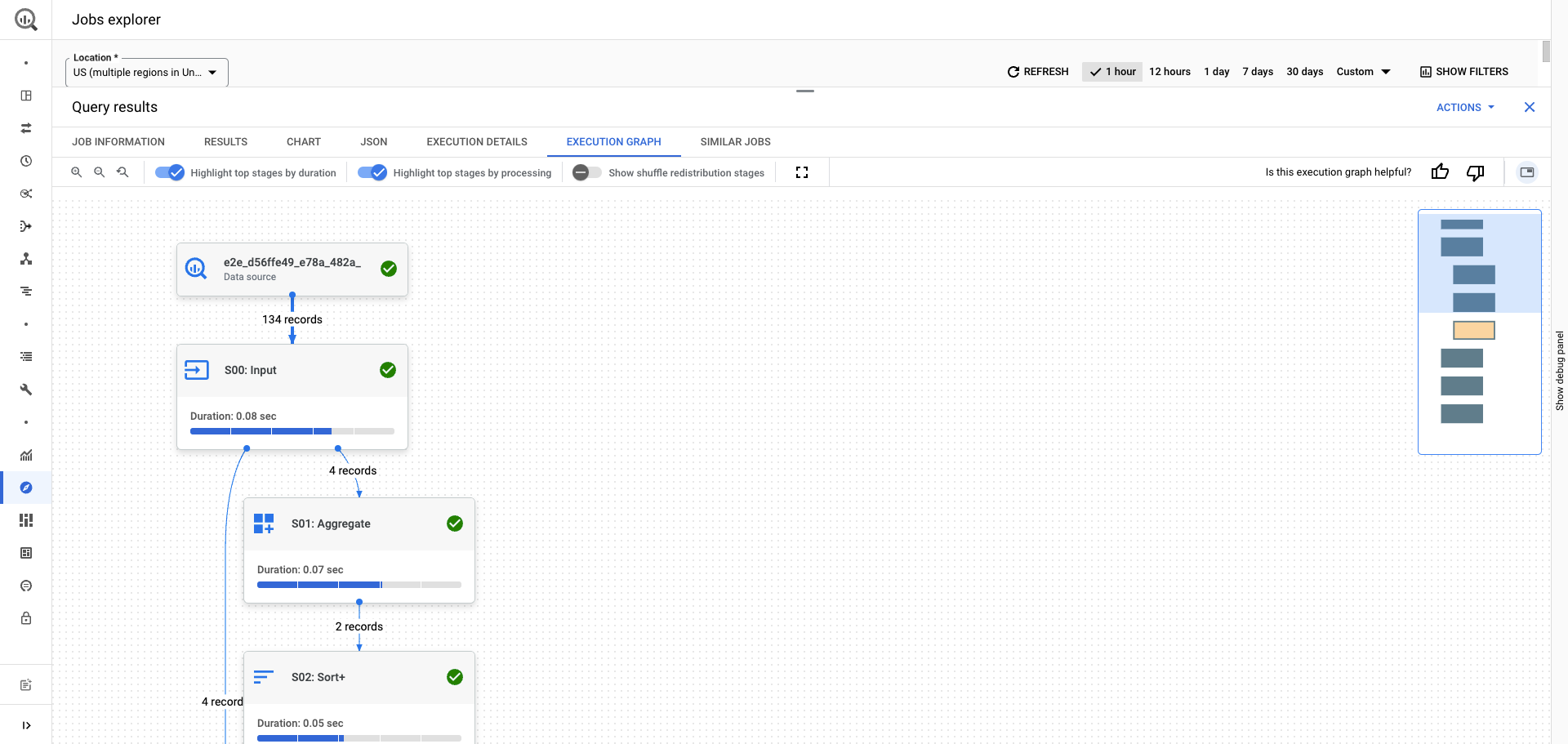Viewport: 1568px width, 744px height.
Task: Click the zoom out magnifier icon
Action: pos(99,172)
